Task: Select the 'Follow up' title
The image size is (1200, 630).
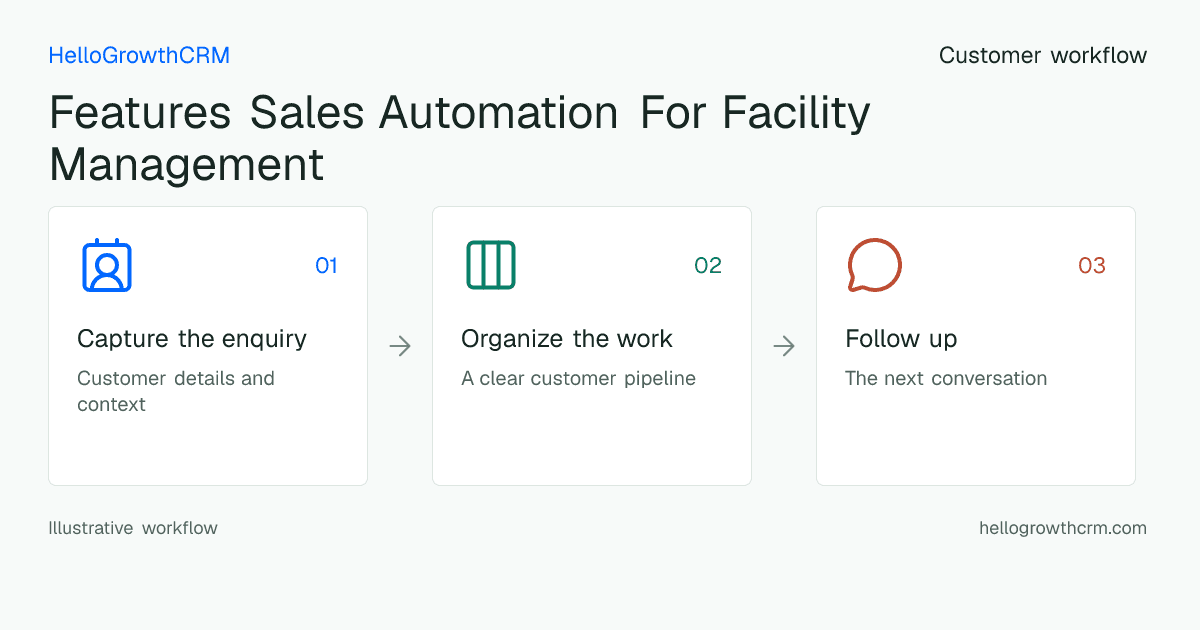Action: [x=901, y=339]
